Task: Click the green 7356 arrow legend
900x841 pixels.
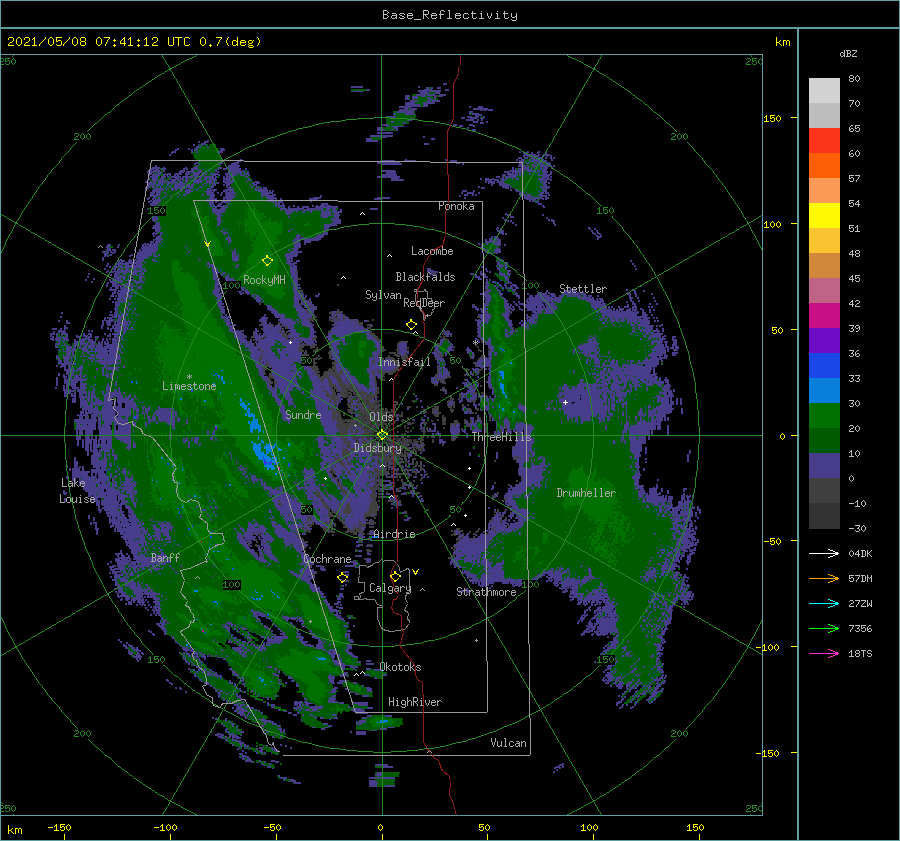Action: [824, 629]
